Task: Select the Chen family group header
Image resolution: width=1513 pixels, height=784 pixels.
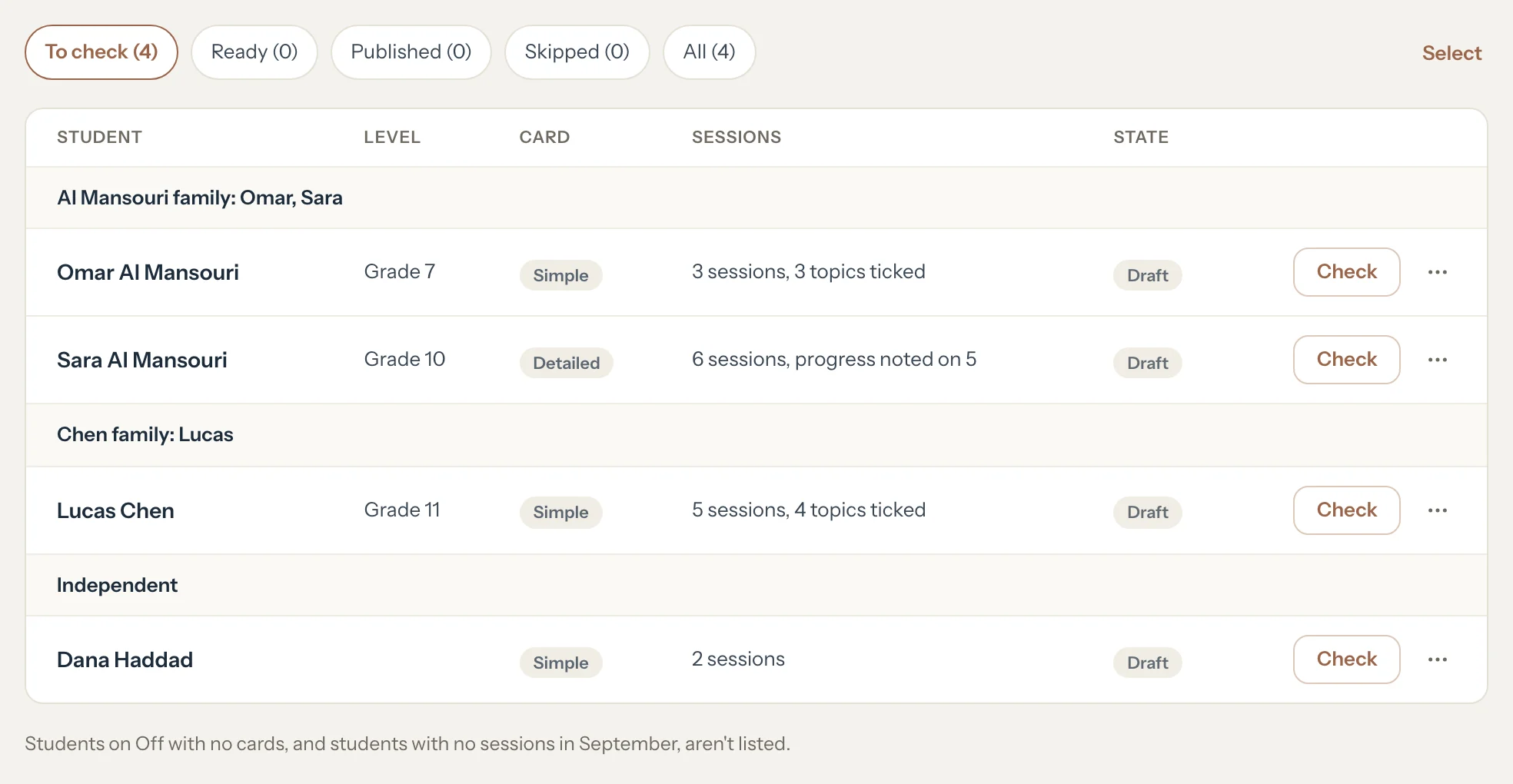Action: pos(756,434)
